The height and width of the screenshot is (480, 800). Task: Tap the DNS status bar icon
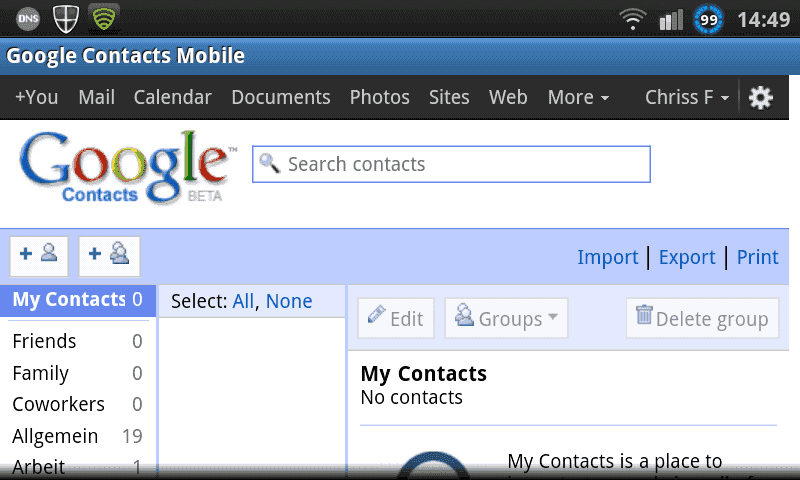coord(28,19)
